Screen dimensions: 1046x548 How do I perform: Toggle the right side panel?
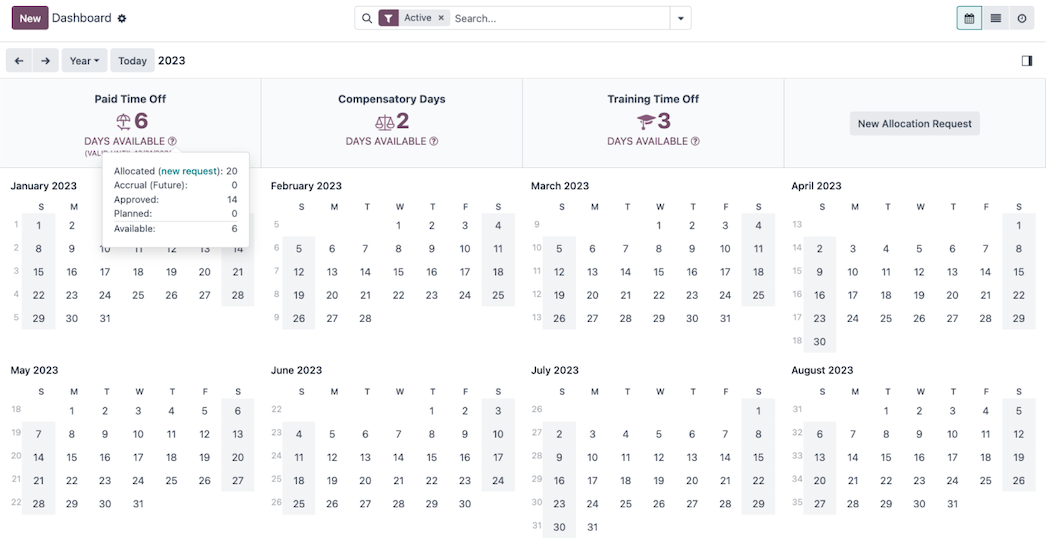coord(1026,61)
